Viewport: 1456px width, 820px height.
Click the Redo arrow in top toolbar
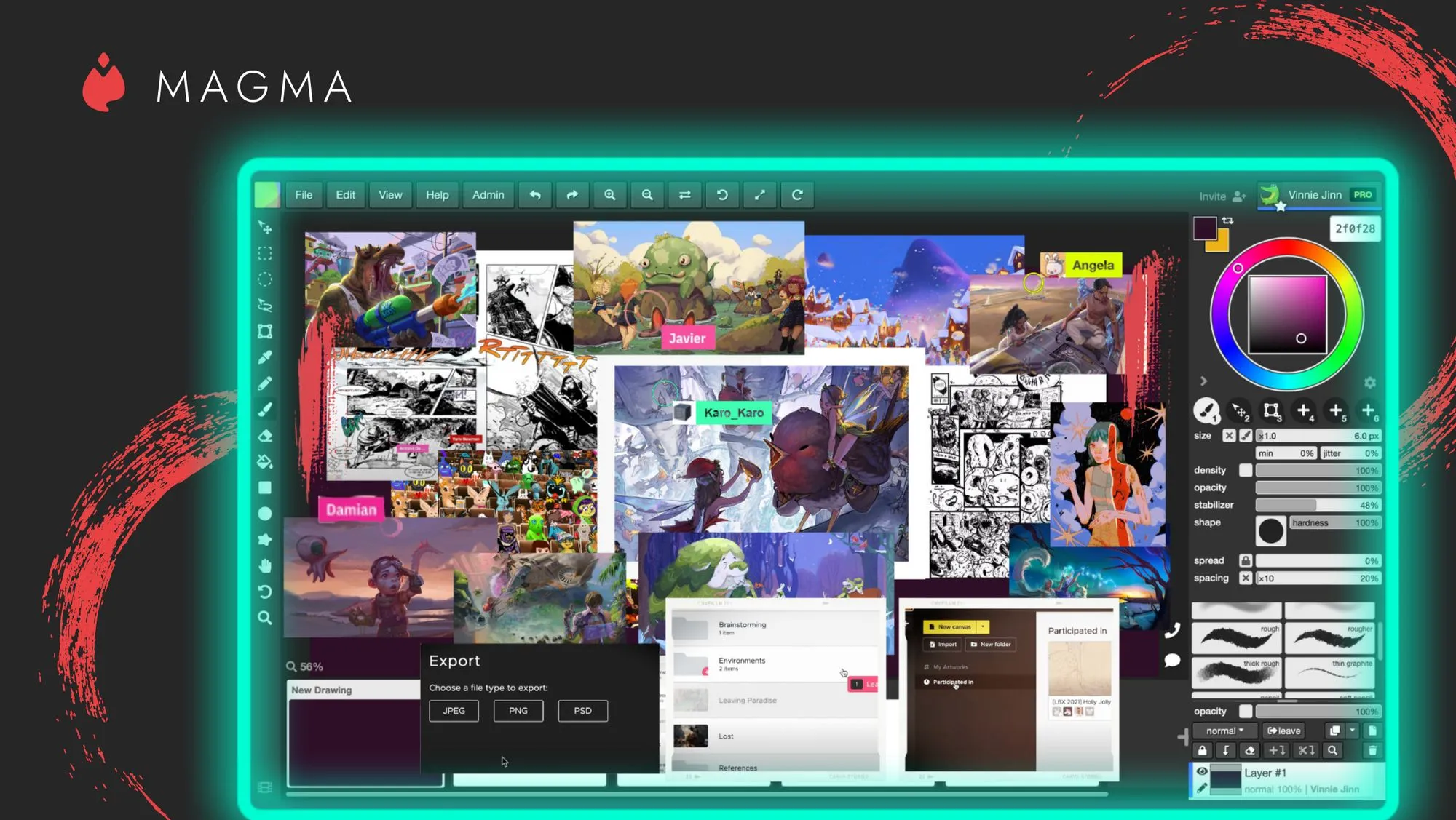(572, 195)
